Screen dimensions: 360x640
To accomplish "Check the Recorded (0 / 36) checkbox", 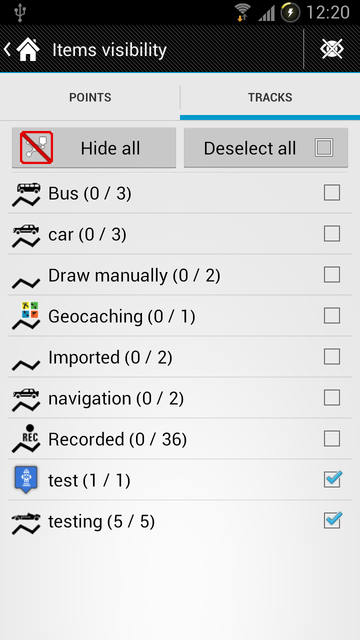I will tap(332, 439).
